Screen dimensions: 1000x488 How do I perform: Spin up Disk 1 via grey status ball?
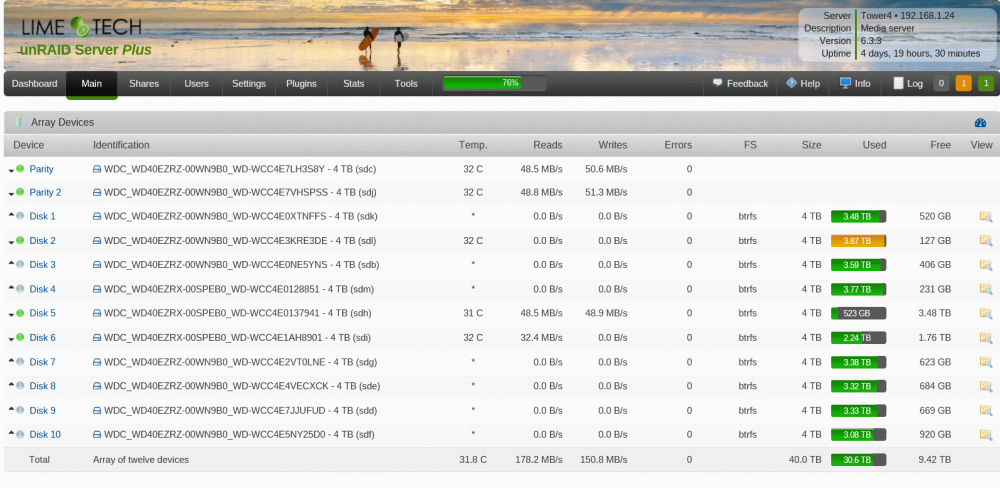pos(20,216)
